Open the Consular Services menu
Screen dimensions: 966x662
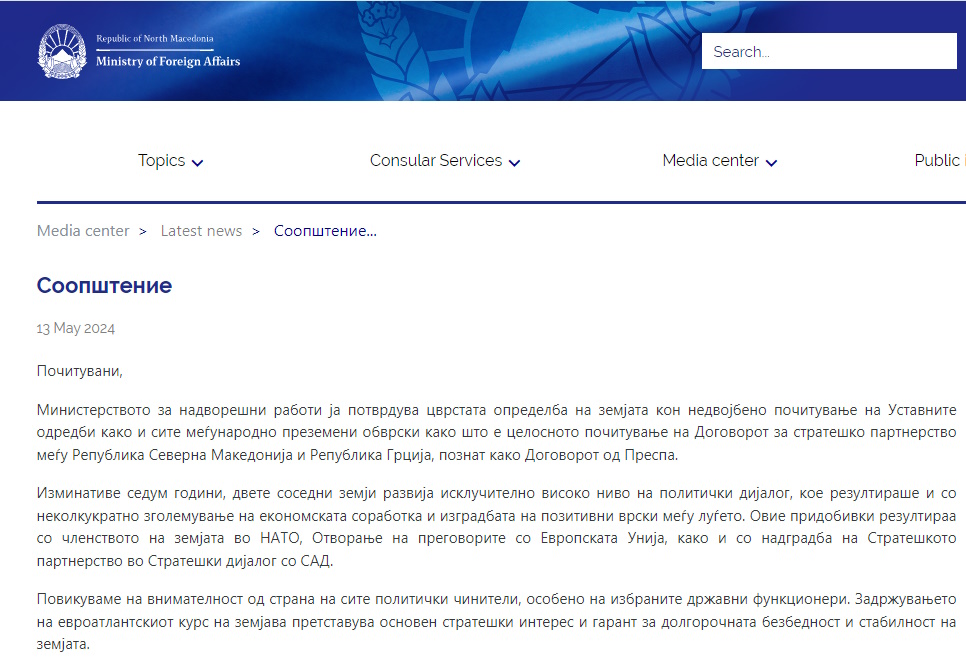click(435, 161)
